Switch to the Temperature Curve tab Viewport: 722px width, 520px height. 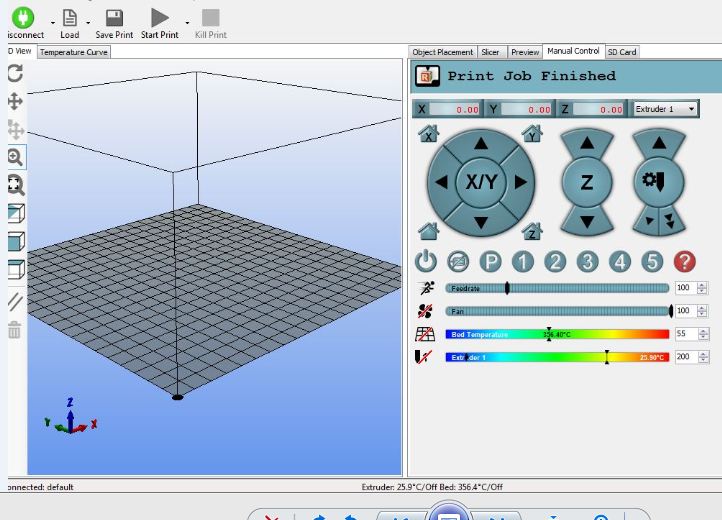coord(74,52)
